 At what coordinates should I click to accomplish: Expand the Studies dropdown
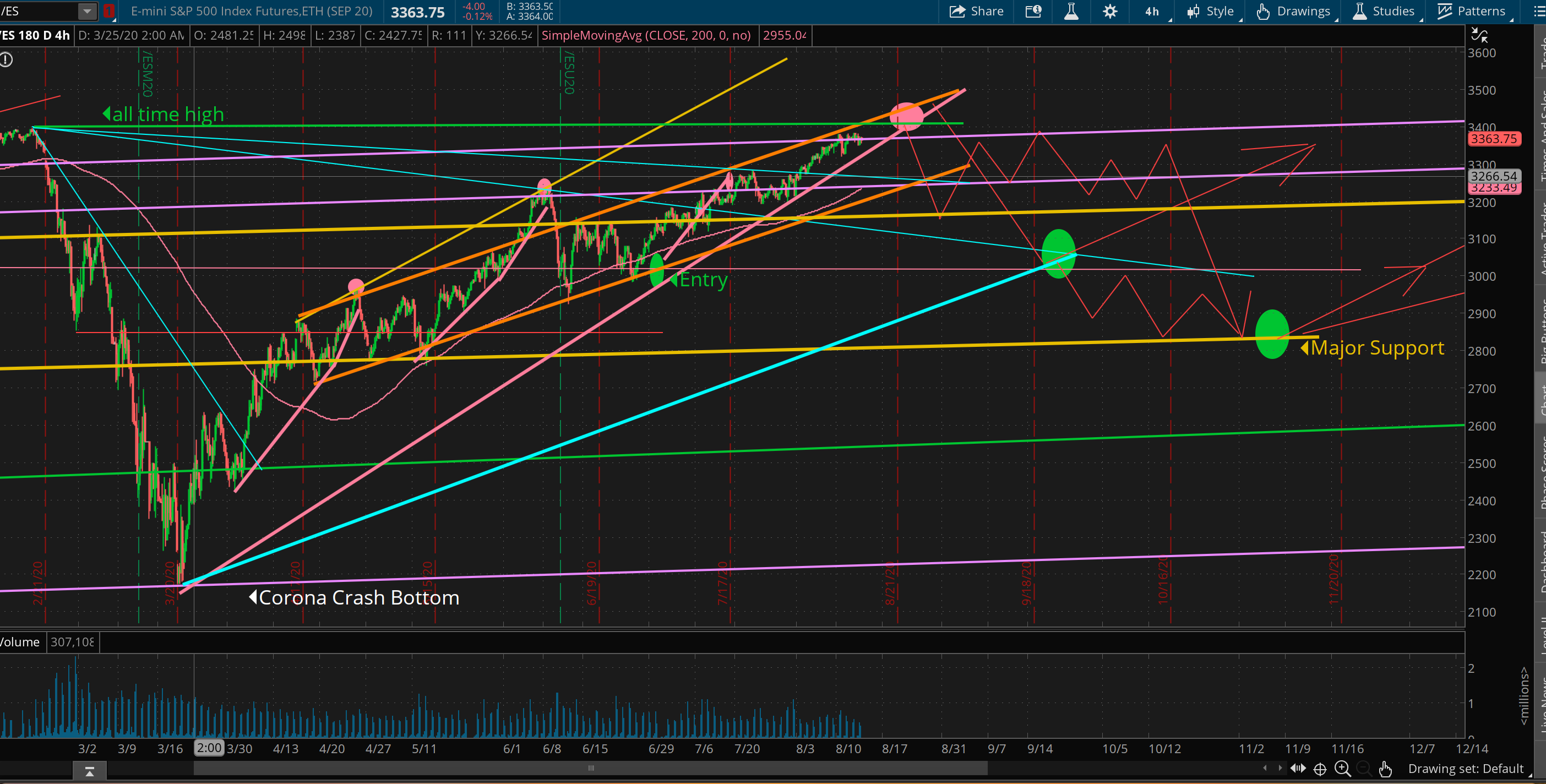tap(1385, 12)
